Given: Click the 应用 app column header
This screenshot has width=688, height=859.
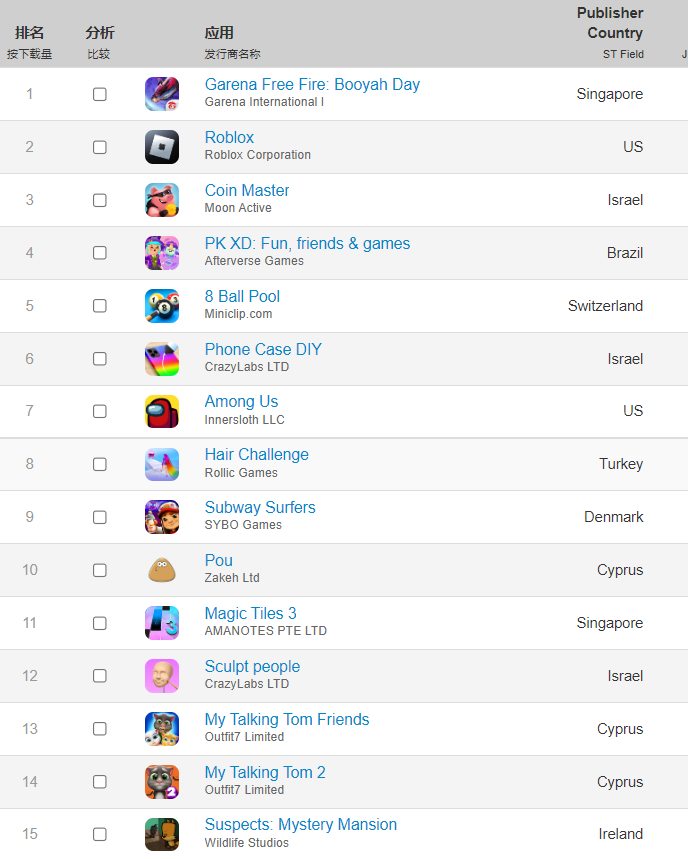Looking at the screenshot, I should pos(219,33).
